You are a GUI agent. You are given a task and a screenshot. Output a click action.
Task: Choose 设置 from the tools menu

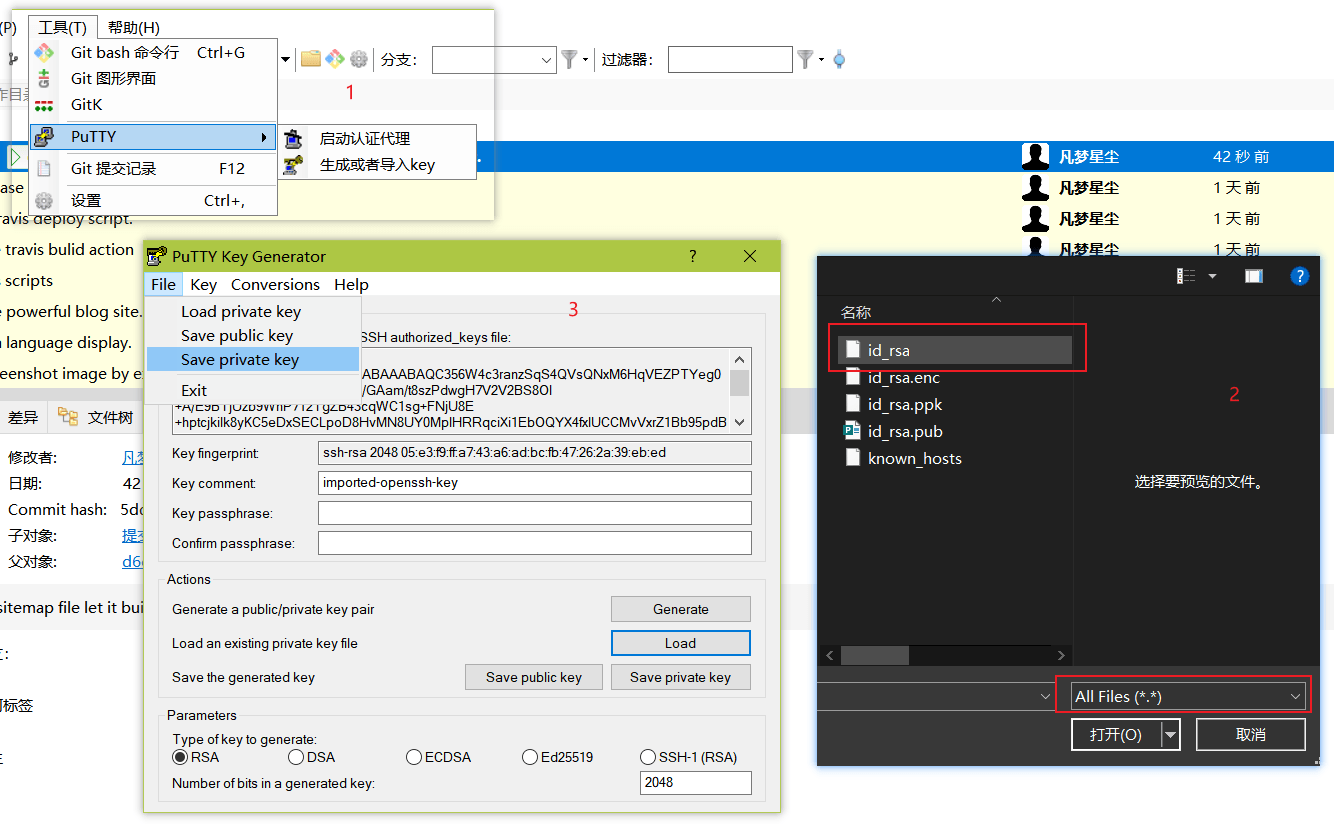coord(153,201)
